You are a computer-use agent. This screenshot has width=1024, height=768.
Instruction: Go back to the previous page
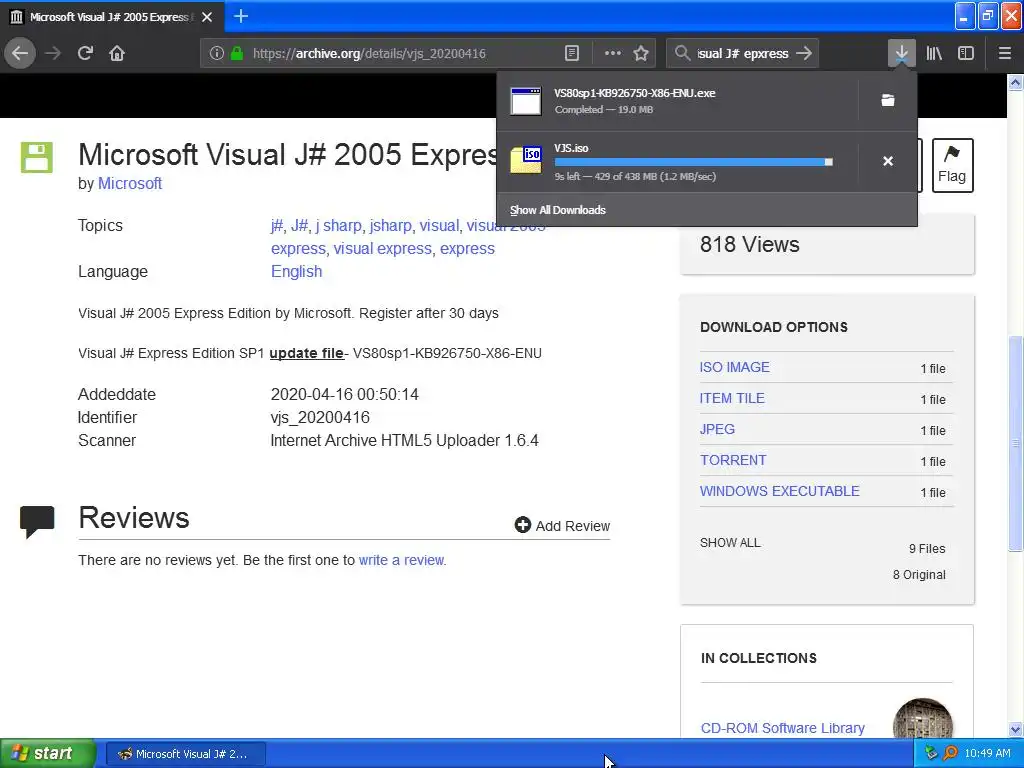(20, 54)
